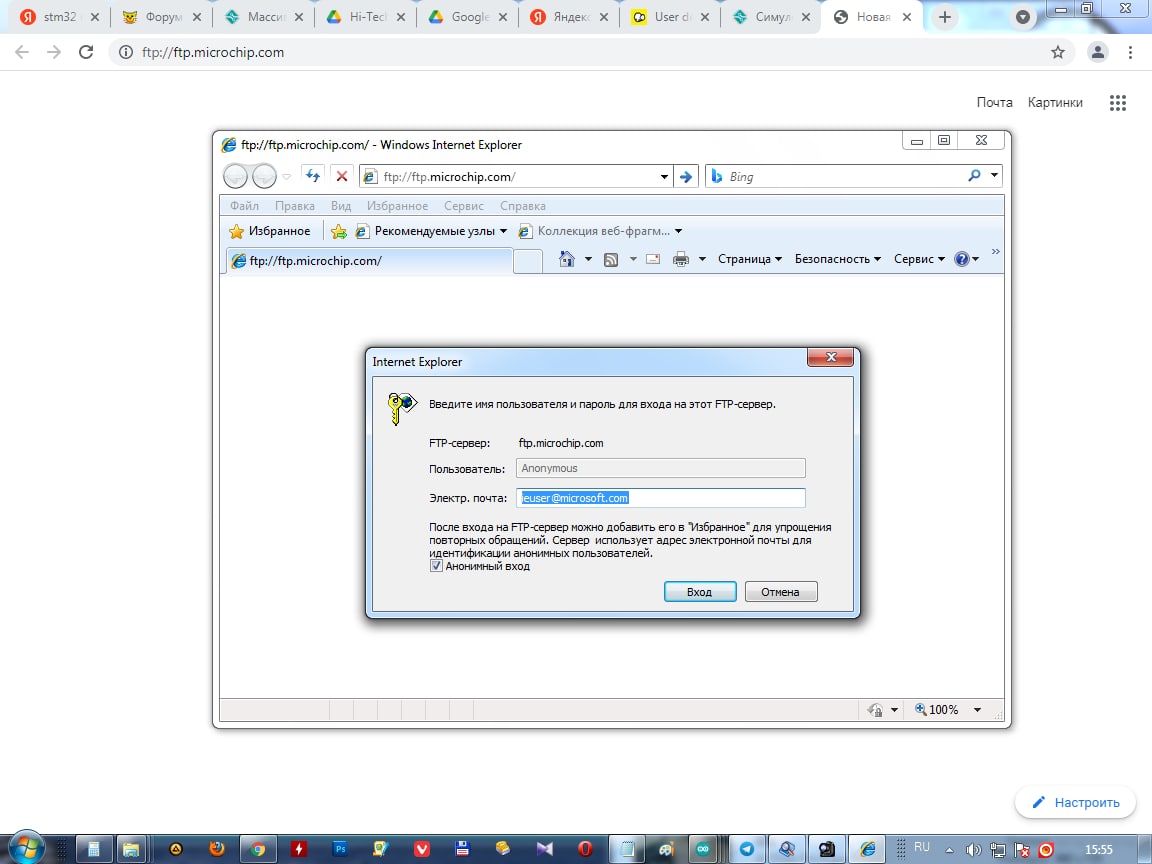1152x864 pixels.
Task: Click the Отмена cancel button
Action: pos(780,591)
